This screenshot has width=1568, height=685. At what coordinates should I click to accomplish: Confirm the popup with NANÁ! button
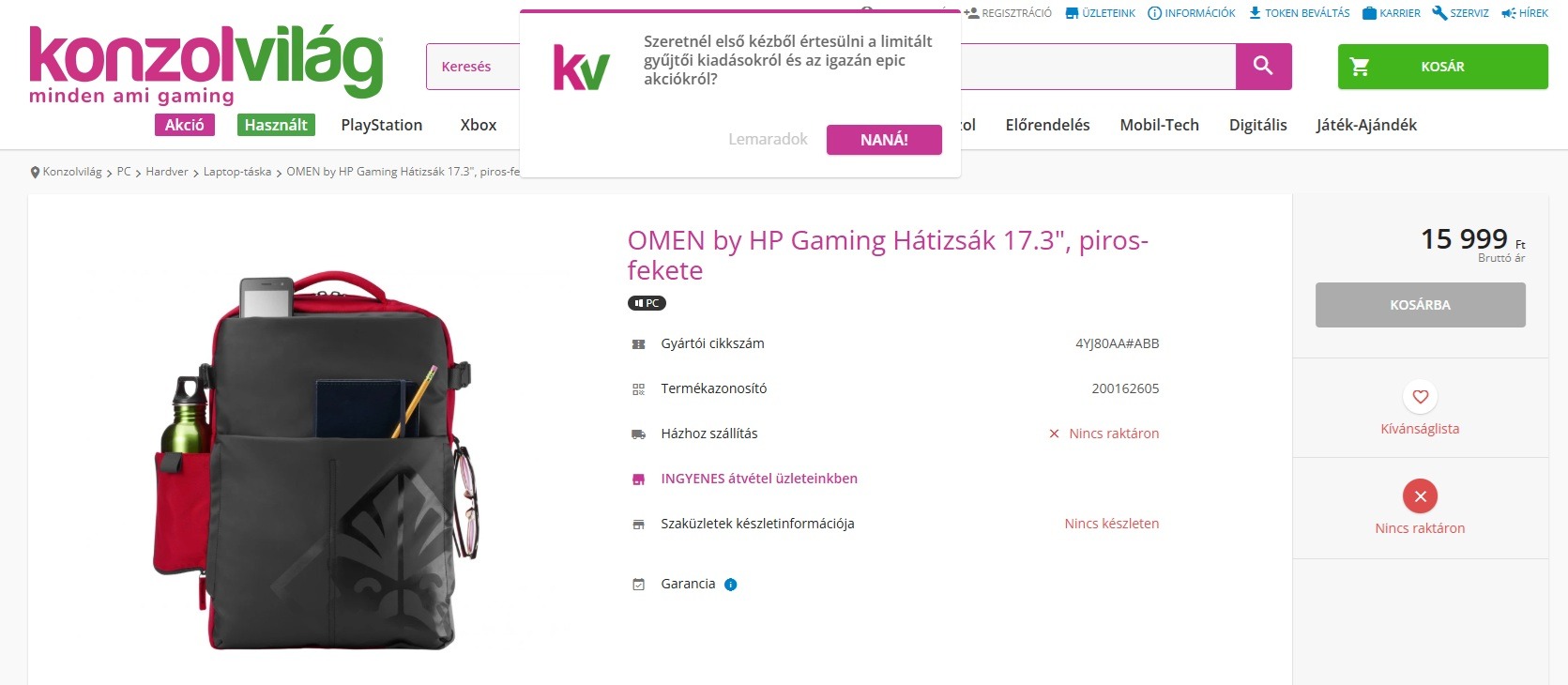[x=884, y=140]
